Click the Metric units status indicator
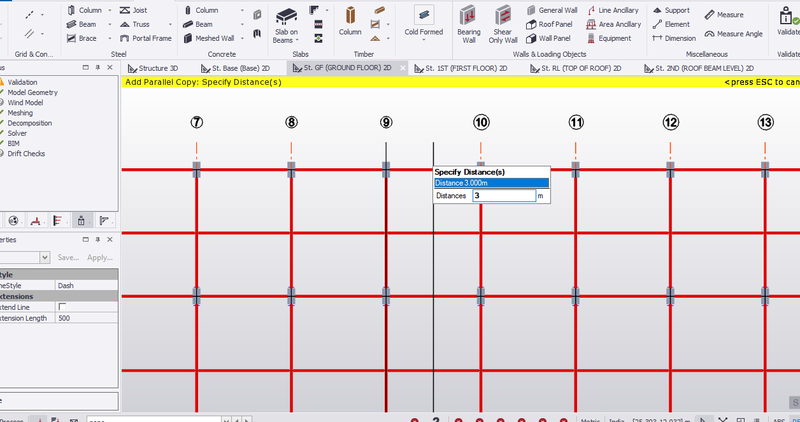The height and width of the screenshot is (422, 800). (x=591, y=419)
